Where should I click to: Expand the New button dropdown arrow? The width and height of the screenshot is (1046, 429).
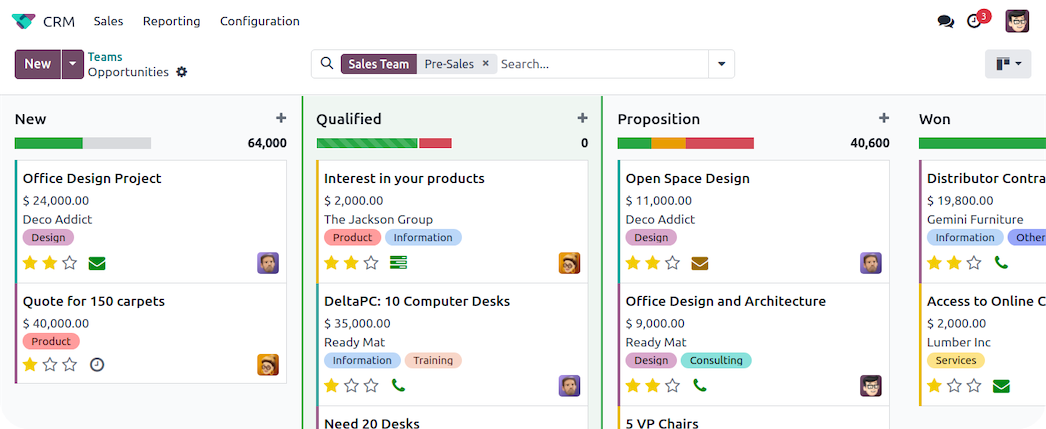(x=73, y=64)
